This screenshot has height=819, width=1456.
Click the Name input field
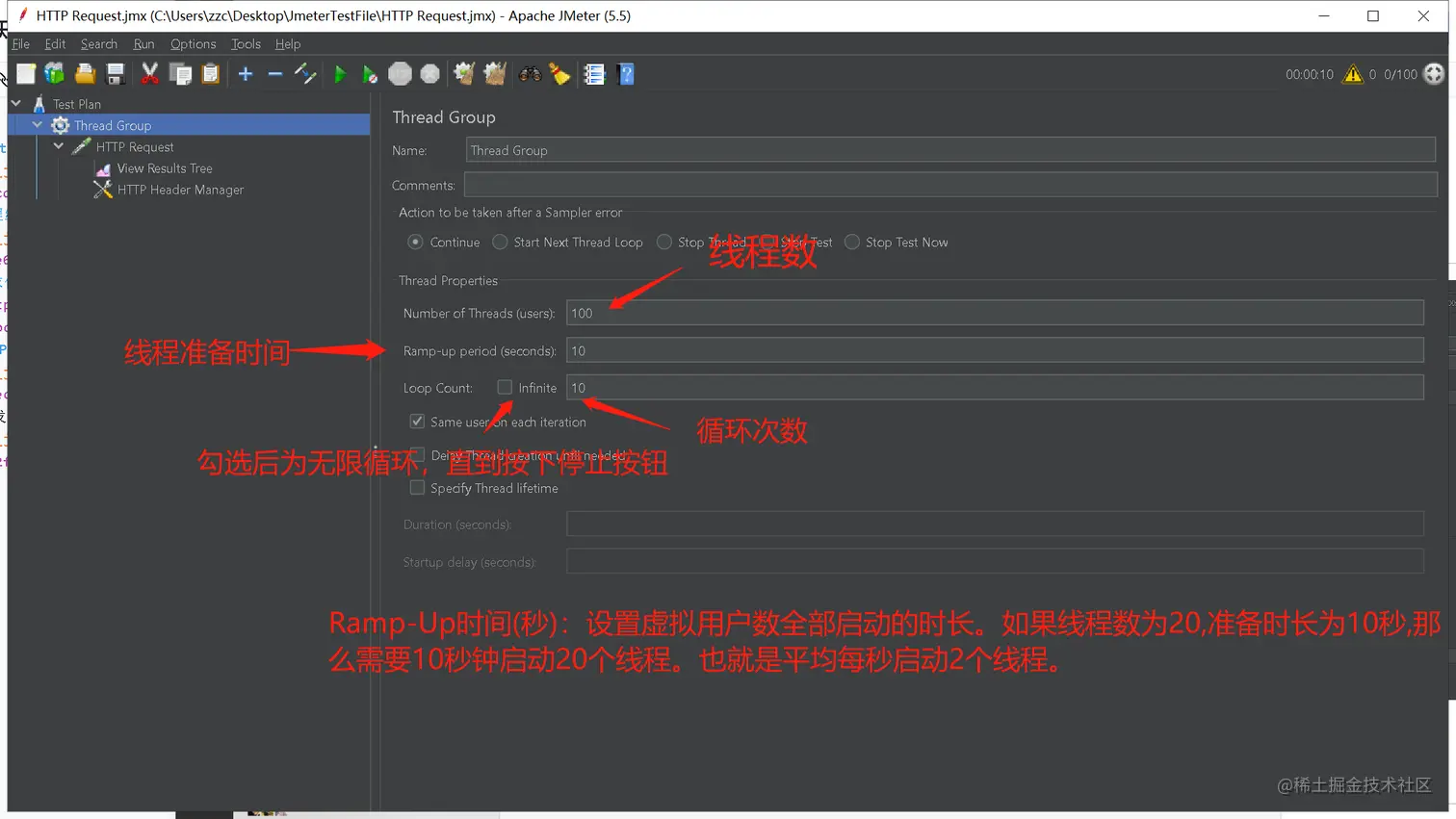click(x=950, y=150)
